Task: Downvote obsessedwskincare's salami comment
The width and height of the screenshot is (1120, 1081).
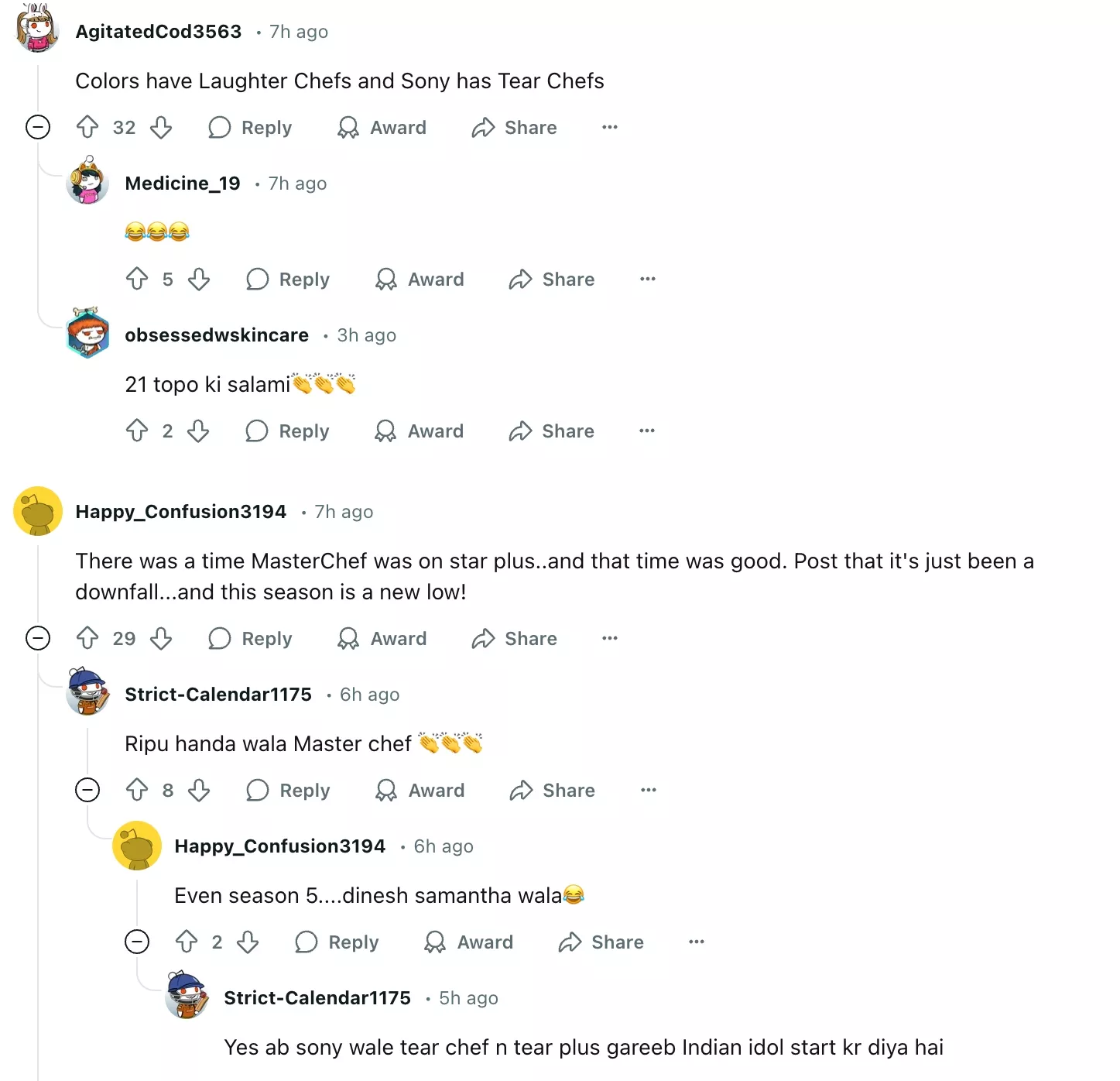Action: point(198,431)
